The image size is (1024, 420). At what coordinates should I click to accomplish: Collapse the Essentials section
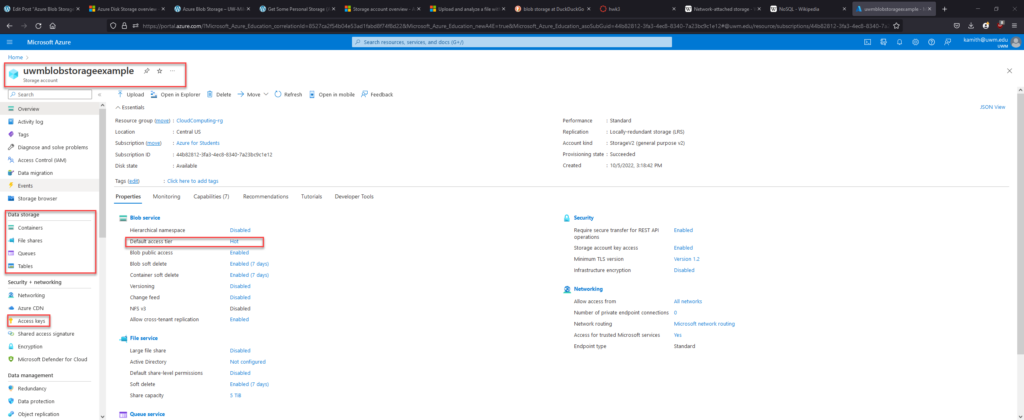click(x=130, y=107)
